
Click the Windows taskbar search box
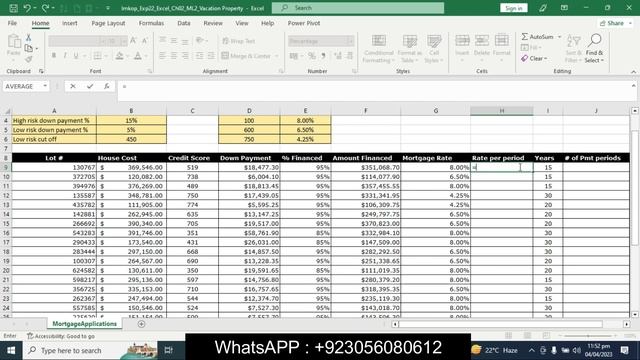click(73, 350)
